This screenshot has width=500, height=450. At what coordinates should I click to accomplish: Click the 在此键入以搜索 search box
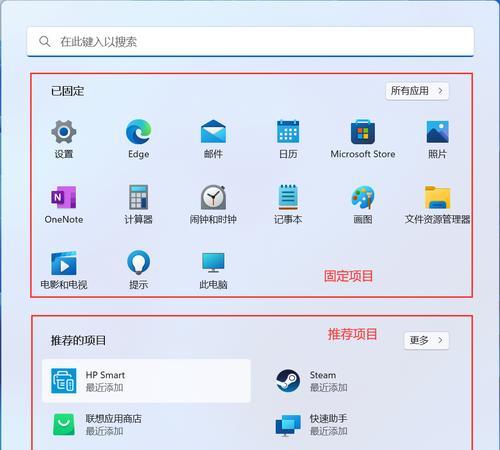tap(250, 42)
